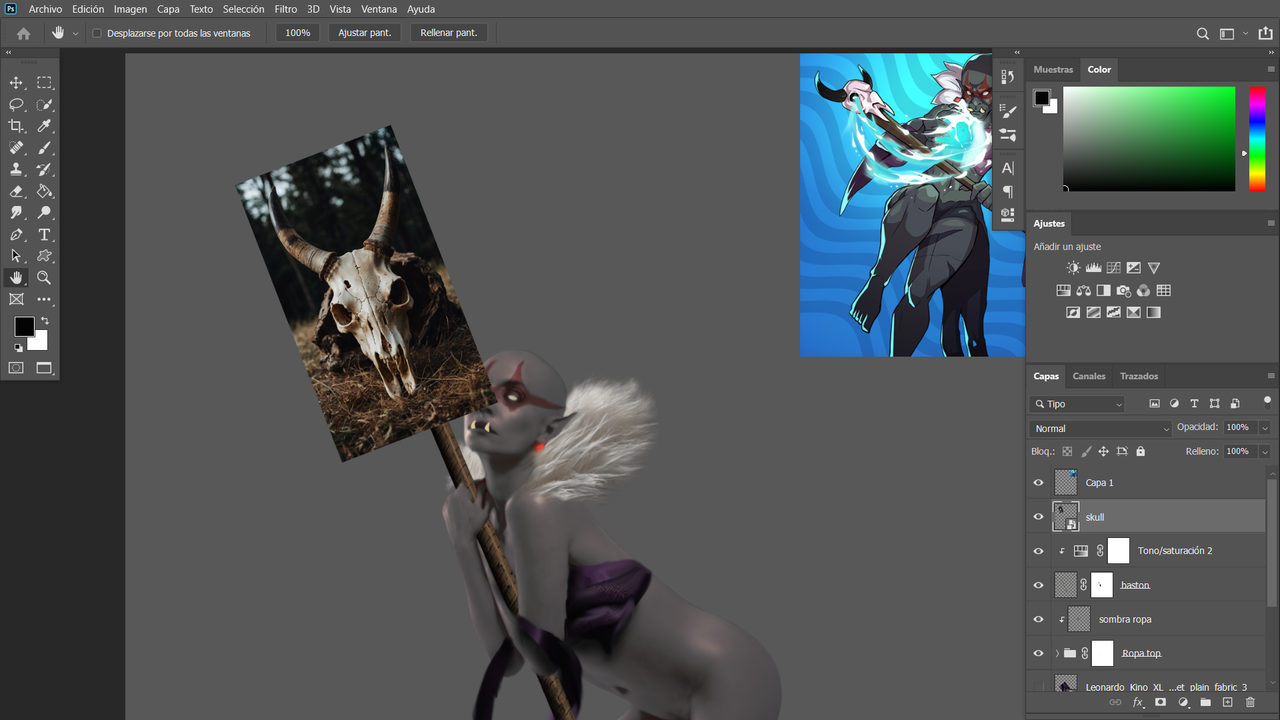Open the Hand tool preset dropdown
1280x720 pixels.
coord(75,33)
